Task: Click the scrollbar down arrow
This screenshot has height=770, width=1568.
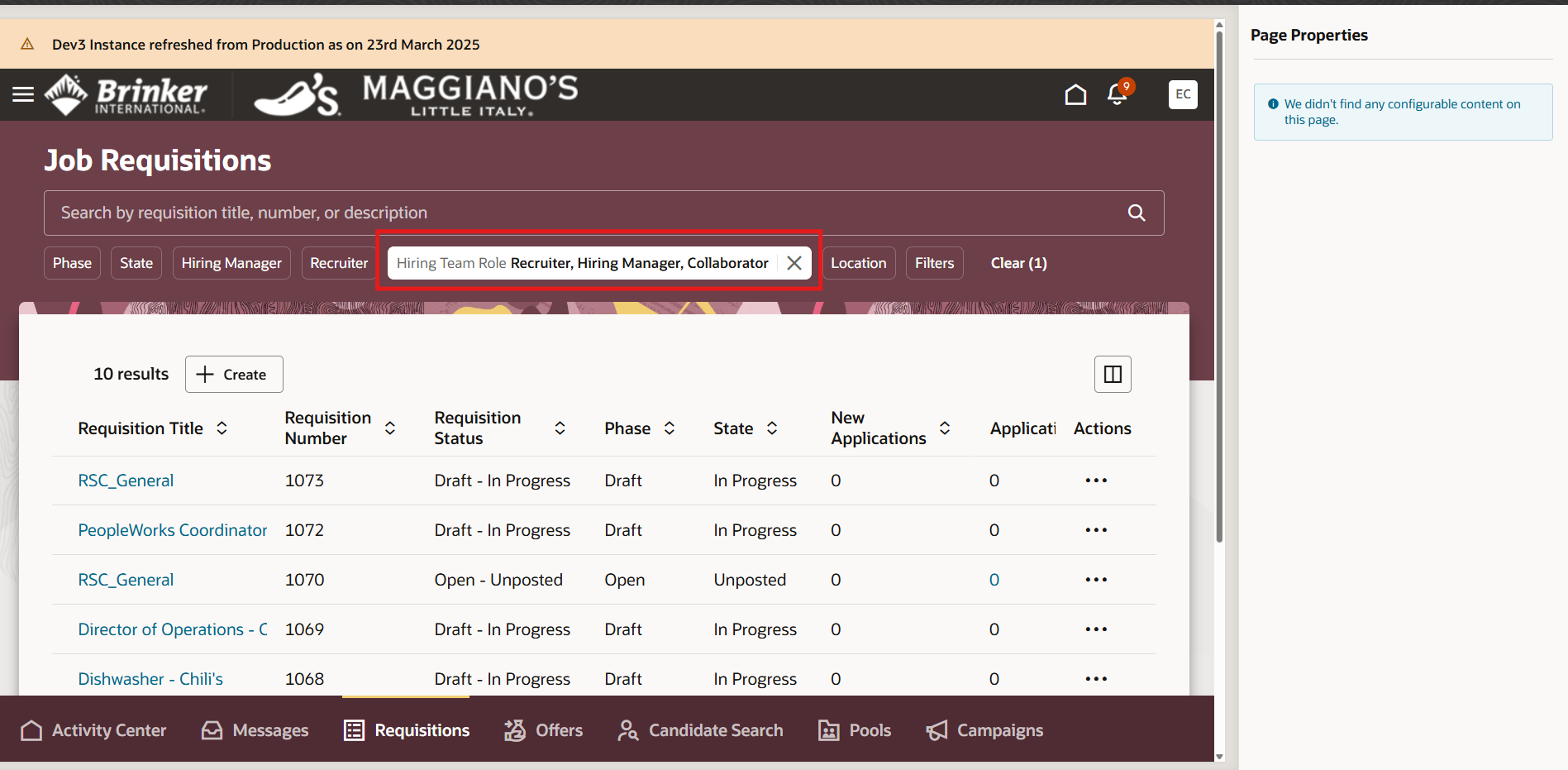Action: tap(1219, 757)
